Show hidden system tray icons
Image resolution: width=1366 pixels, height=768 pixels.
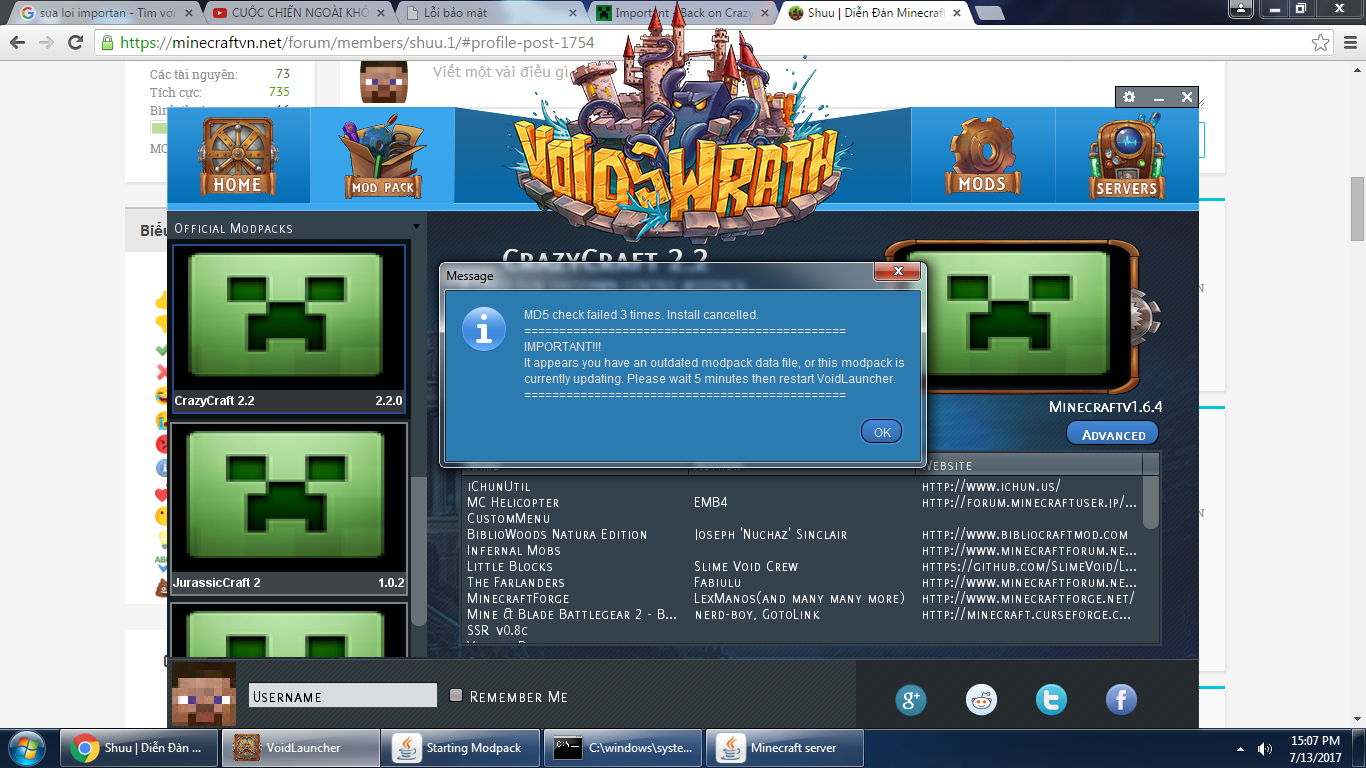click(1241, 748)
